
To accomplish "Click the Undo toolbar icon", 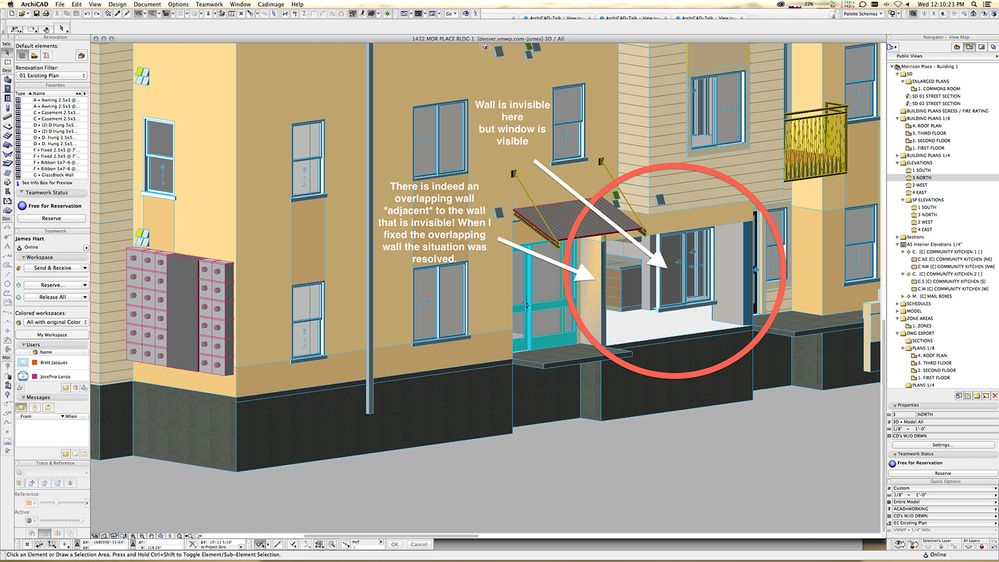I will [87, 13].
